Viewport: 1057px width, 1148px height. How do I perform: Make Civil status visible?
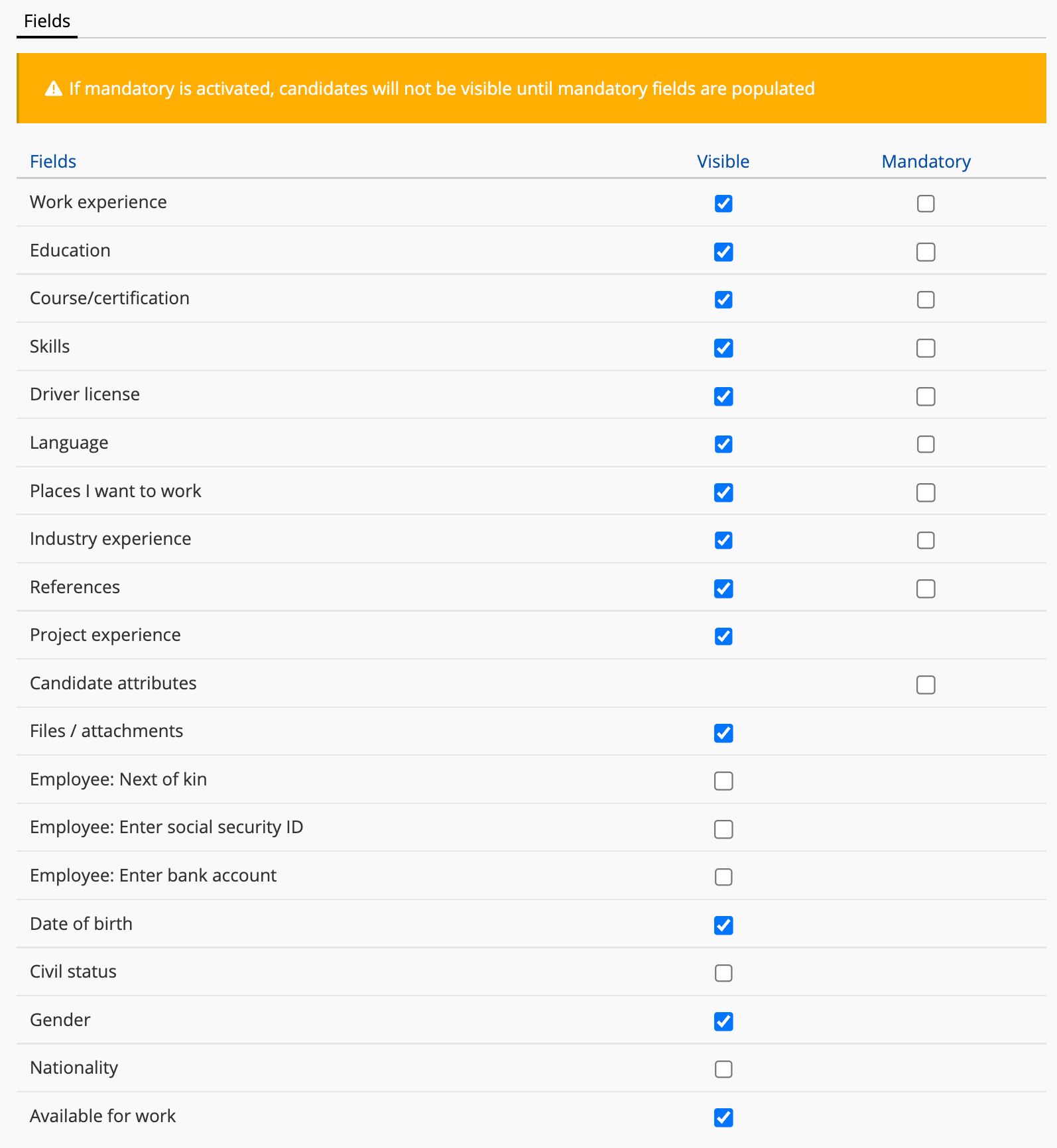tap(723, 973)
